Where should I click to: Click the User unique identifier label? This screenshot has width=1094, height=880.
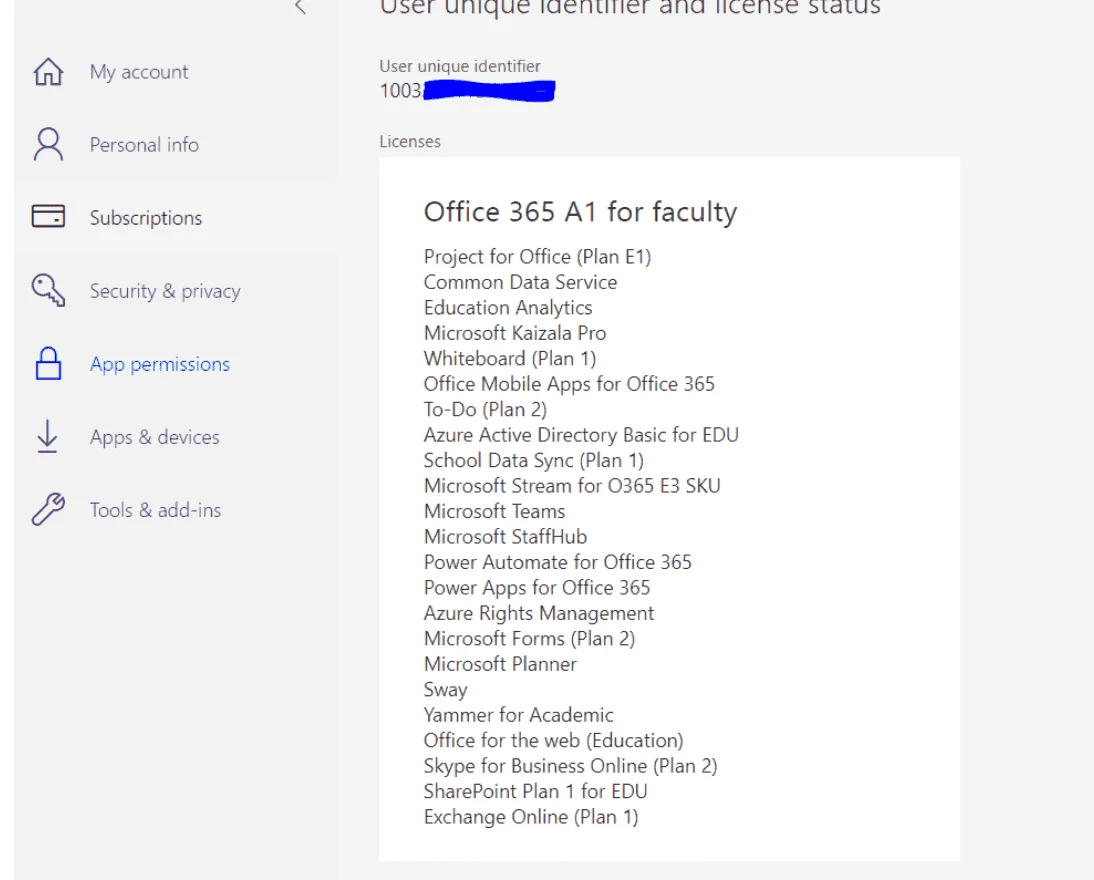(460, 66)
